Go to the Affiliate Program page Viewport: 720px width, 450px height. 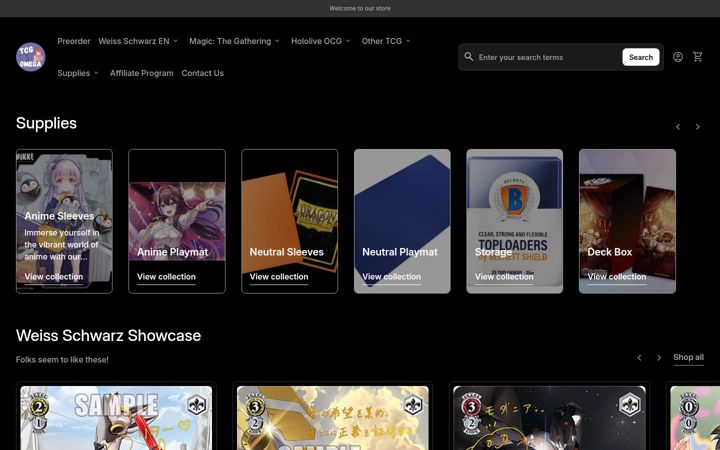tap(141, 73)
